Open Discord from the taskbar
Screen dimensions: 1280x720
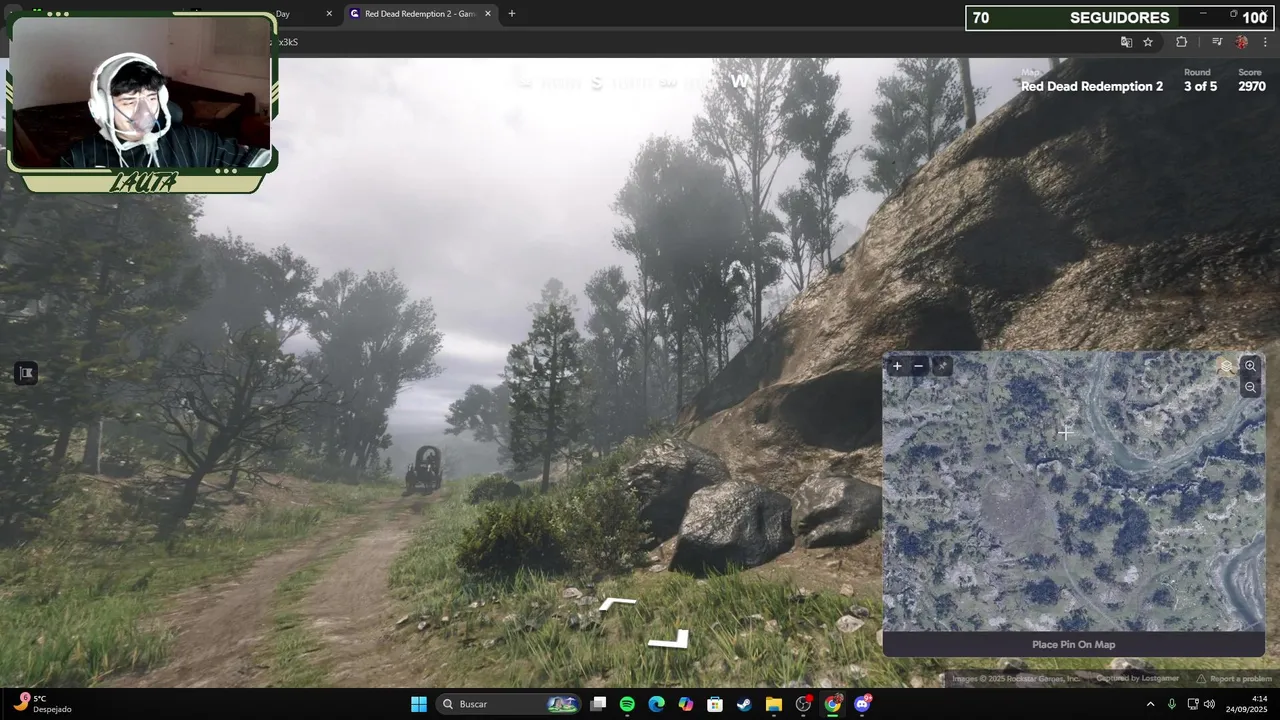tap(862, 704)
